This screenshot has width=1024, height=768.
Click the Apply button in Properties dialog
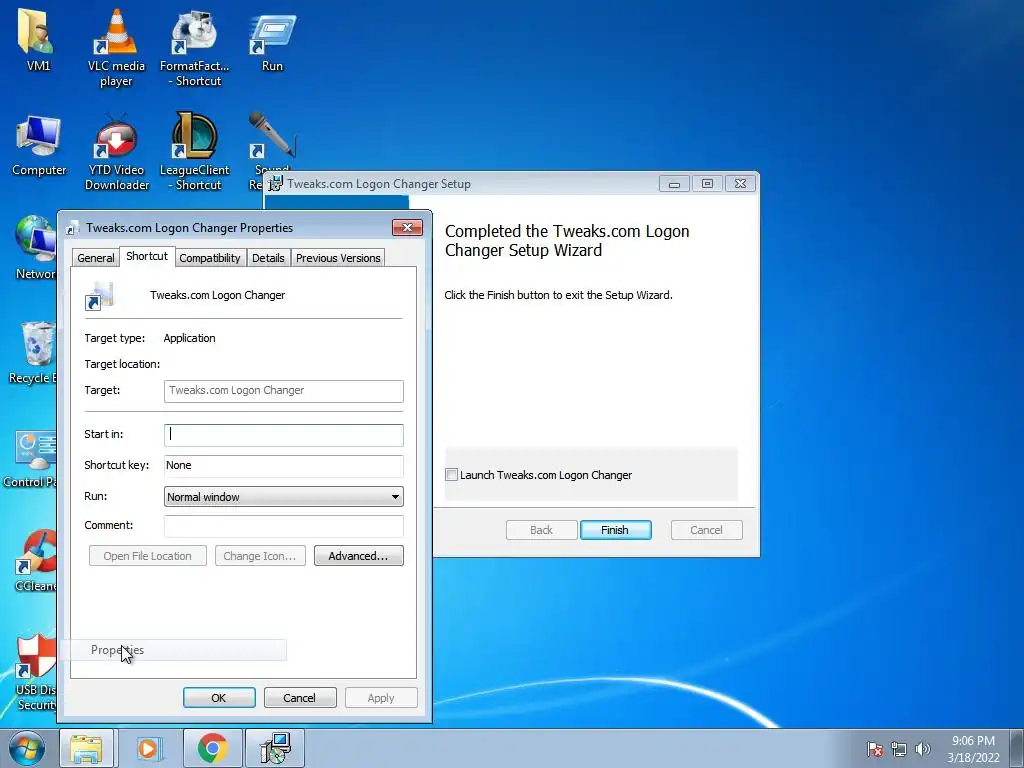tap(381, 697)
